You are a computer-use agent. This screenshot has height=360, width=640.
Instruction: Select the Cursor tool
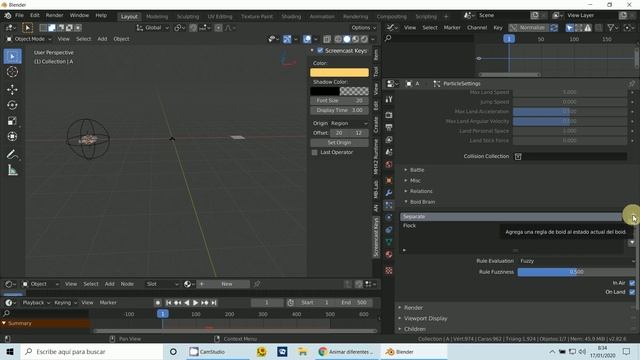click(x=12, y=72)
